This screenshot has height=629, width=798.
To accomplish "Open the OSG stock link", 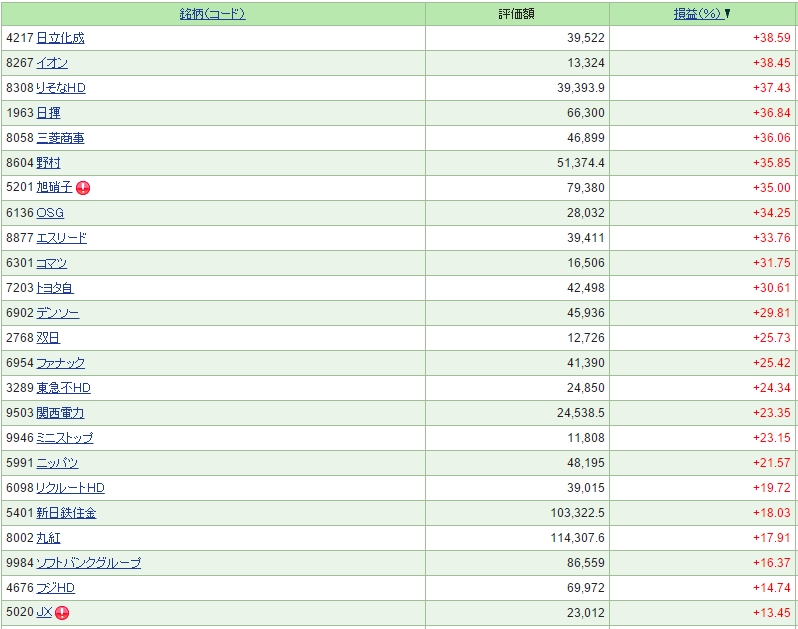I will (50, 213).
